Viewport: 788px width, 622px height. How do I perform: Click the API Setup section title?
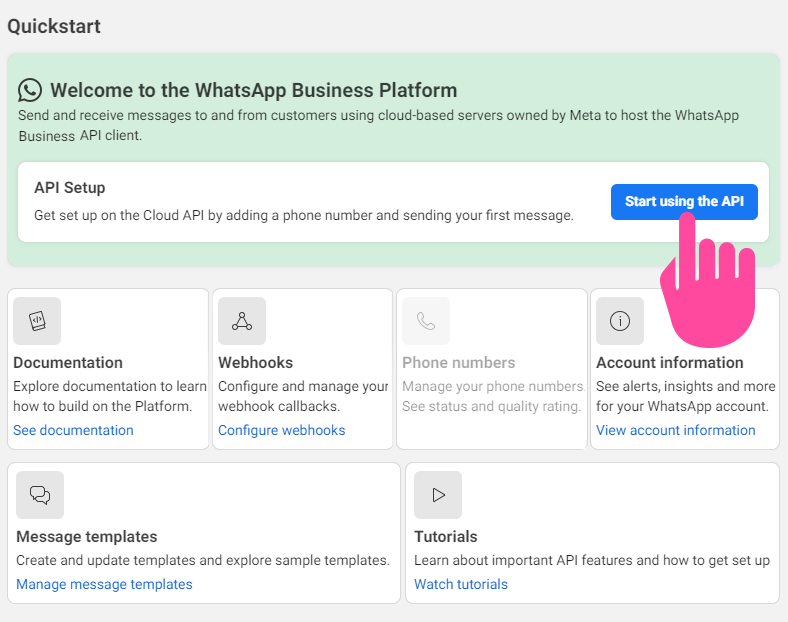click(x=70, y=188)
